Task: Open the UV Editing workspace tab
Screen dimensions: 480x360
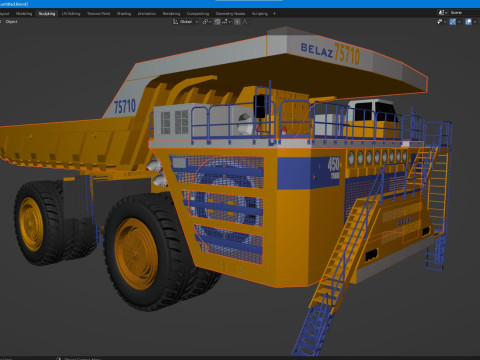Action: (x=71, y=14)
